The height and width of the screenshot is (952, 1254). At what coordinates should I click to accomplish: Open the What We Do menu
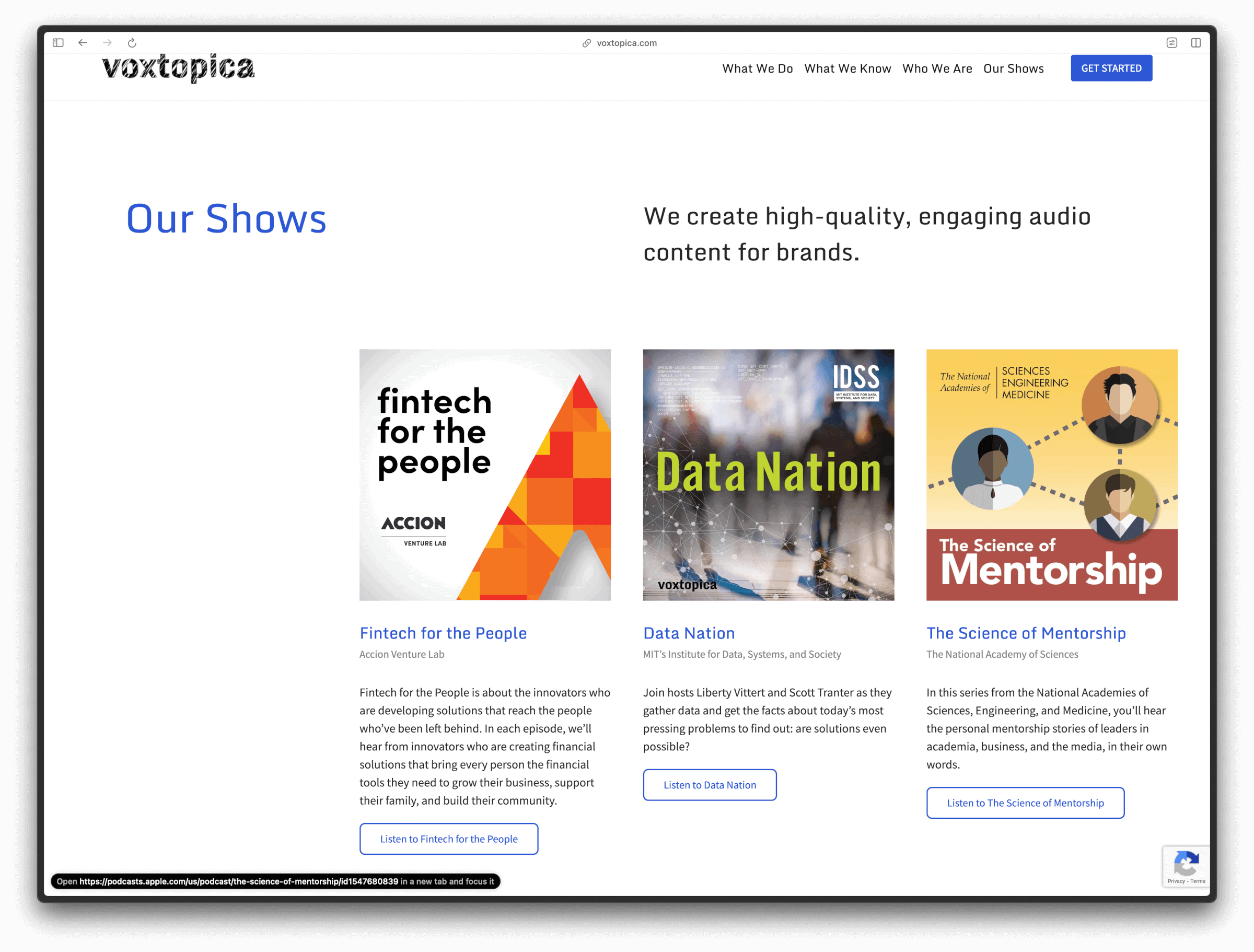pyautogui.click(x=758, y=68)
